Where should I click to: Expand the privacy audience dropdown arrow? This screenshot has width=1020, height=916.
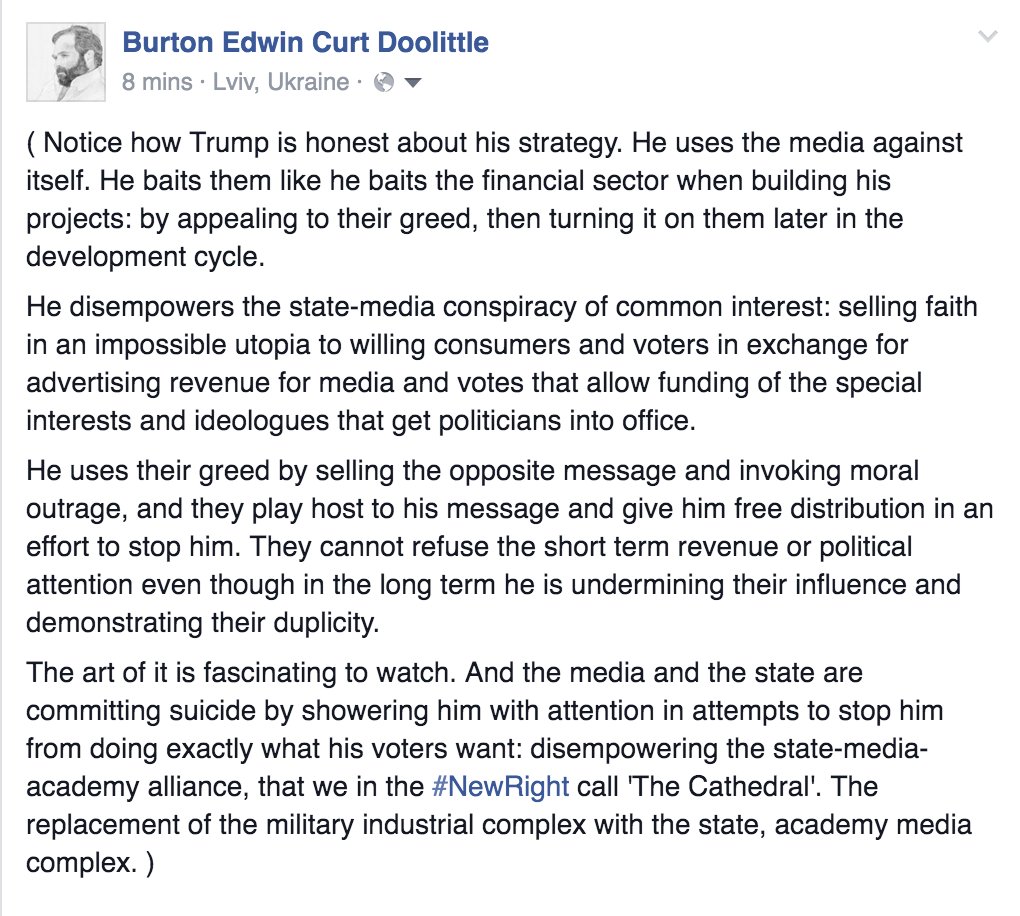point(412,83)
